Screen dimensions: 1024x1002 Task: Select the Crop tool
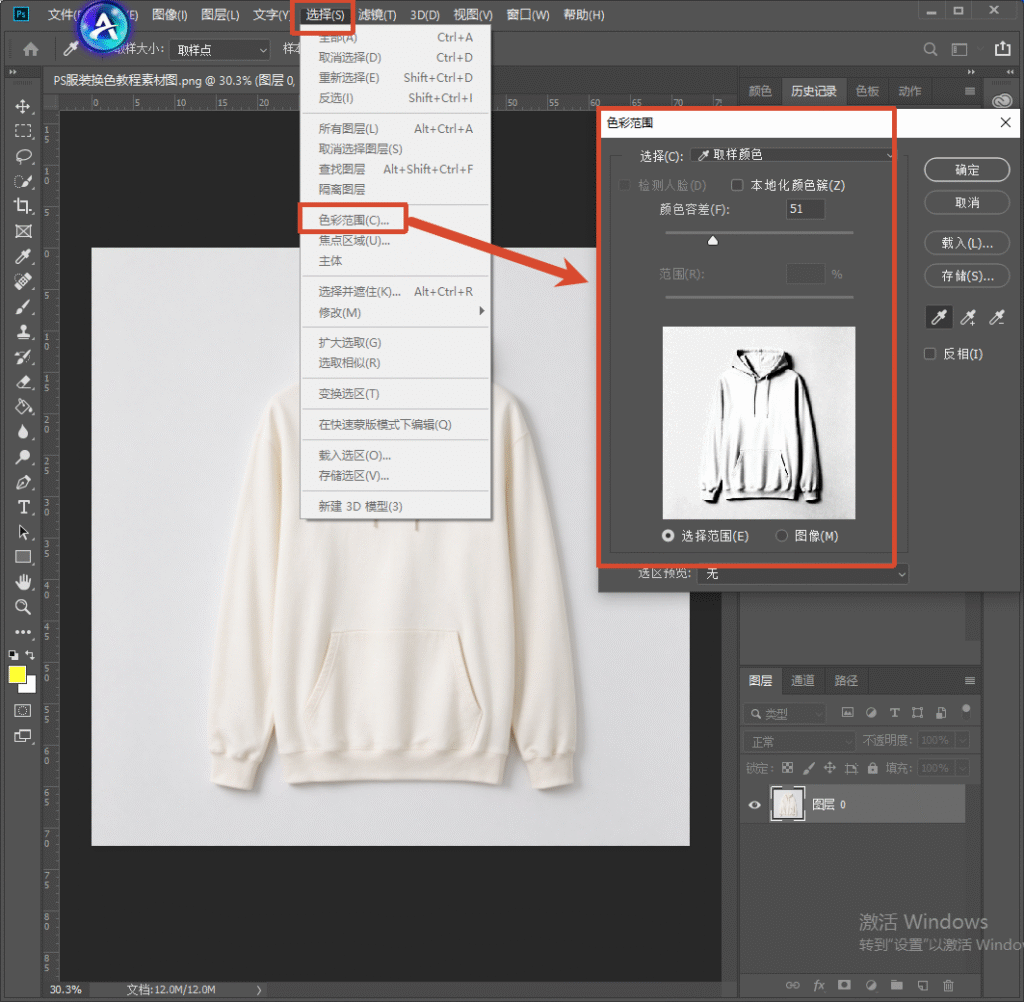[x=23, y=206]
